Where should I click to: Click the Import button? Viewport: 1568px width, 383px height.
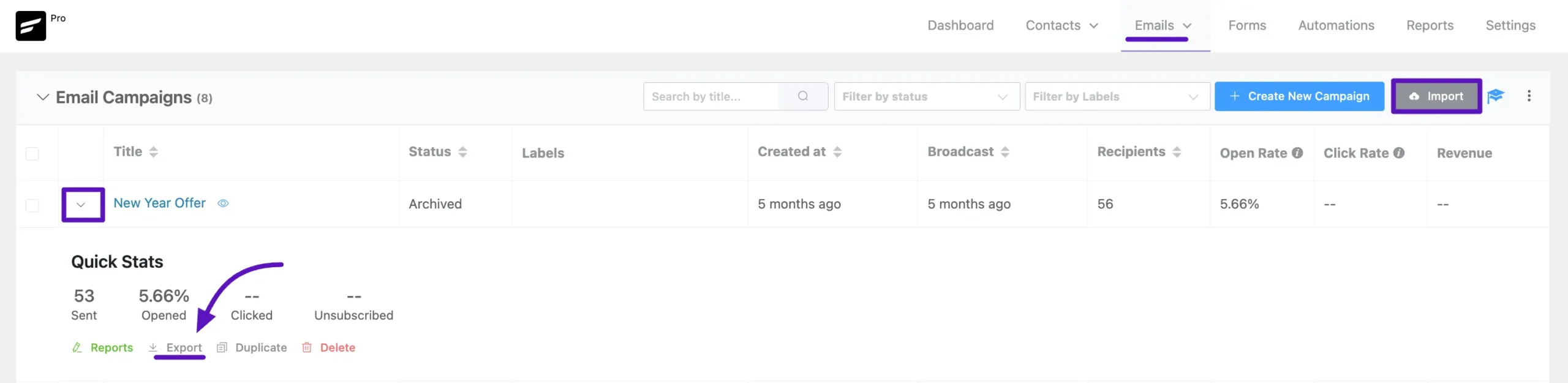[x=1436, y=96]
